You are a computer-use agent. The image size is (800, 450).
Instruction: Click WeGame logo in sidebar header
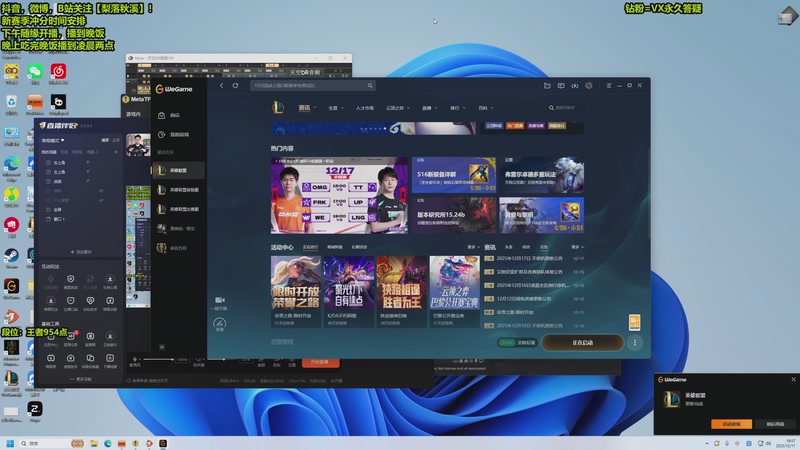174,89
